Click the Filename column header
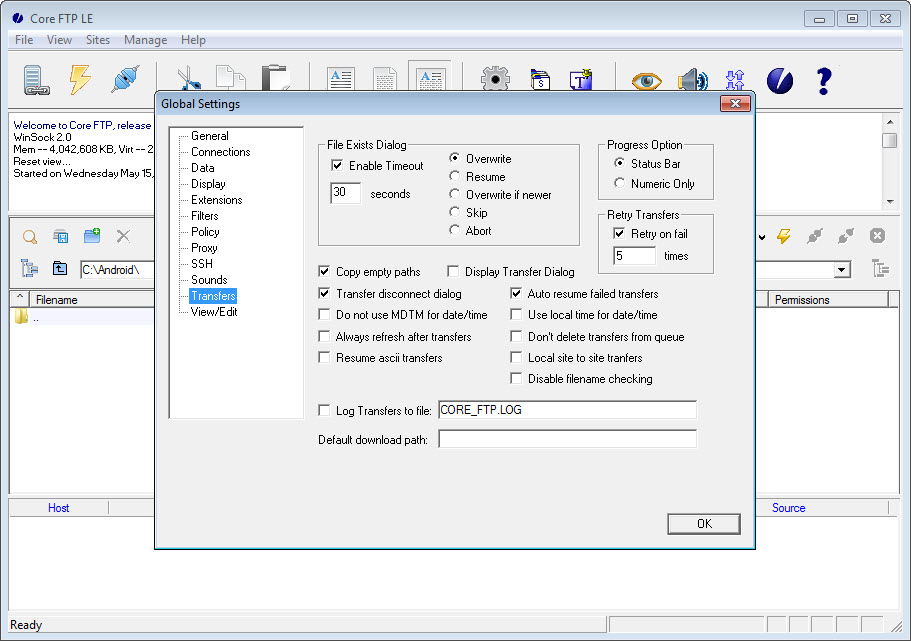 (x=92, y=299)
